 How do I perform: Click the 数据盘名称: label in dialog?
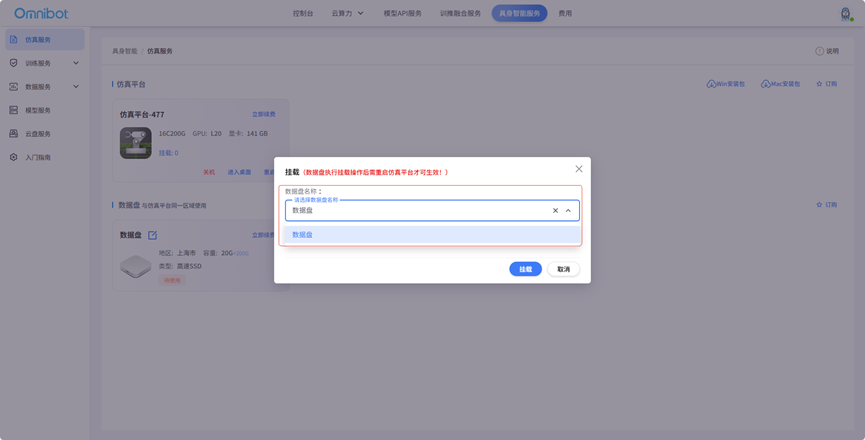click(303, 191)
